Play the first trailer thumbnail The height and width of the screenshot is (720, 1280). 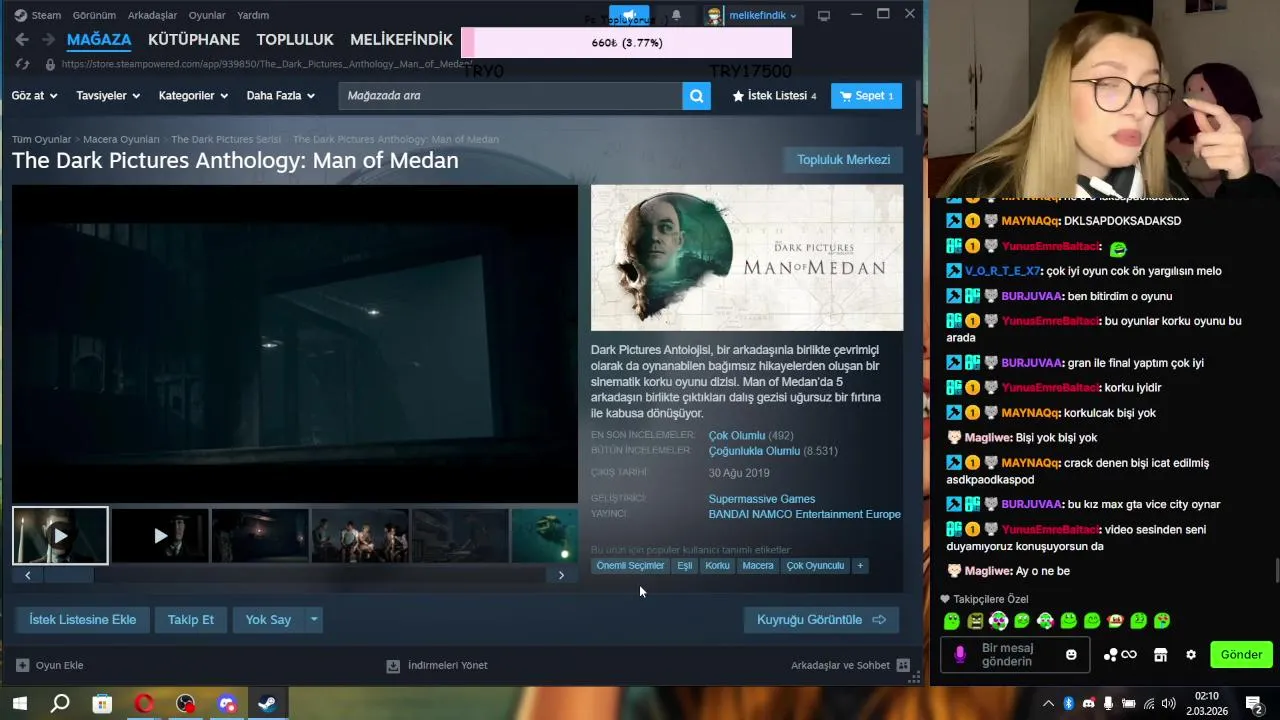60,536
